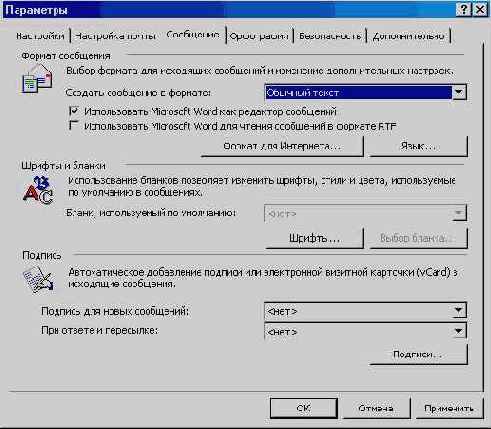Open the Язык... settings button
The width and height of the screenshot is (491, 429).
pyautogui.click(x=418, y=146)
